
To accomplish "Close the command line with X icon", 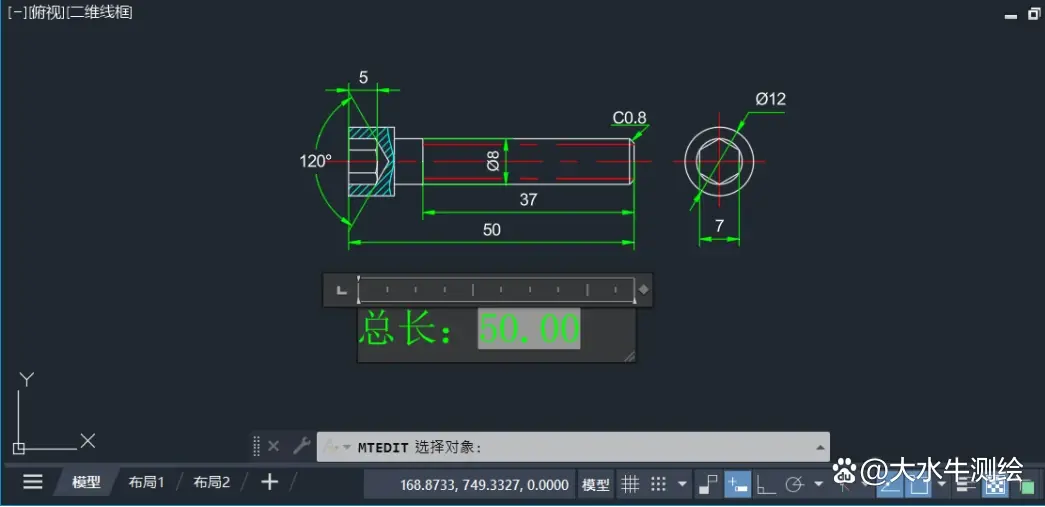I will tap(273, 446).
